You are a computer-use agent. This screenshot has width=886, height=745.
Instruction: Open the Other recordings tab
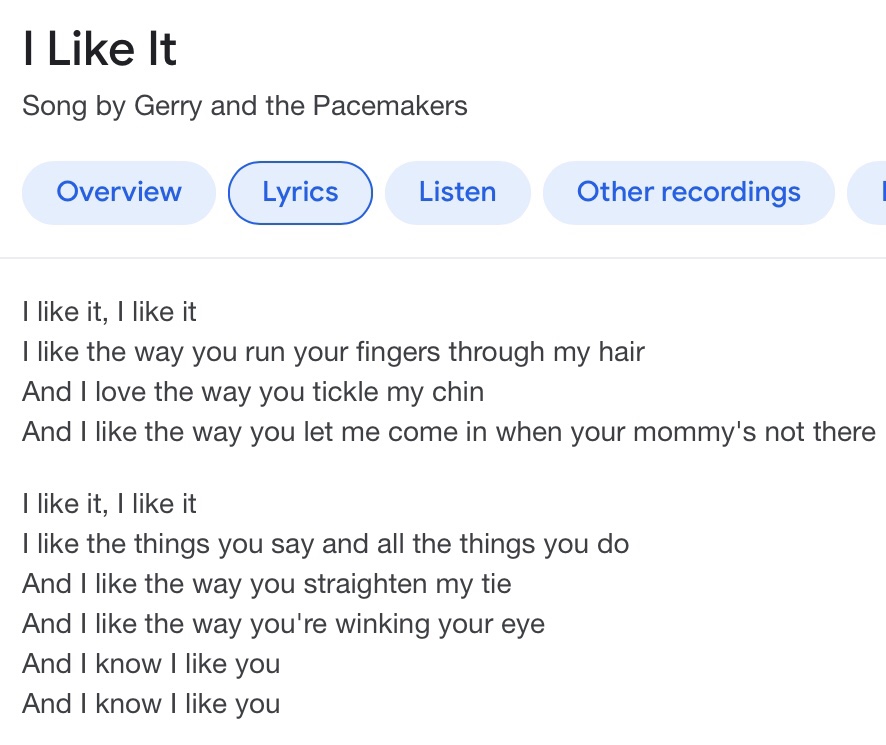point(688,192)
